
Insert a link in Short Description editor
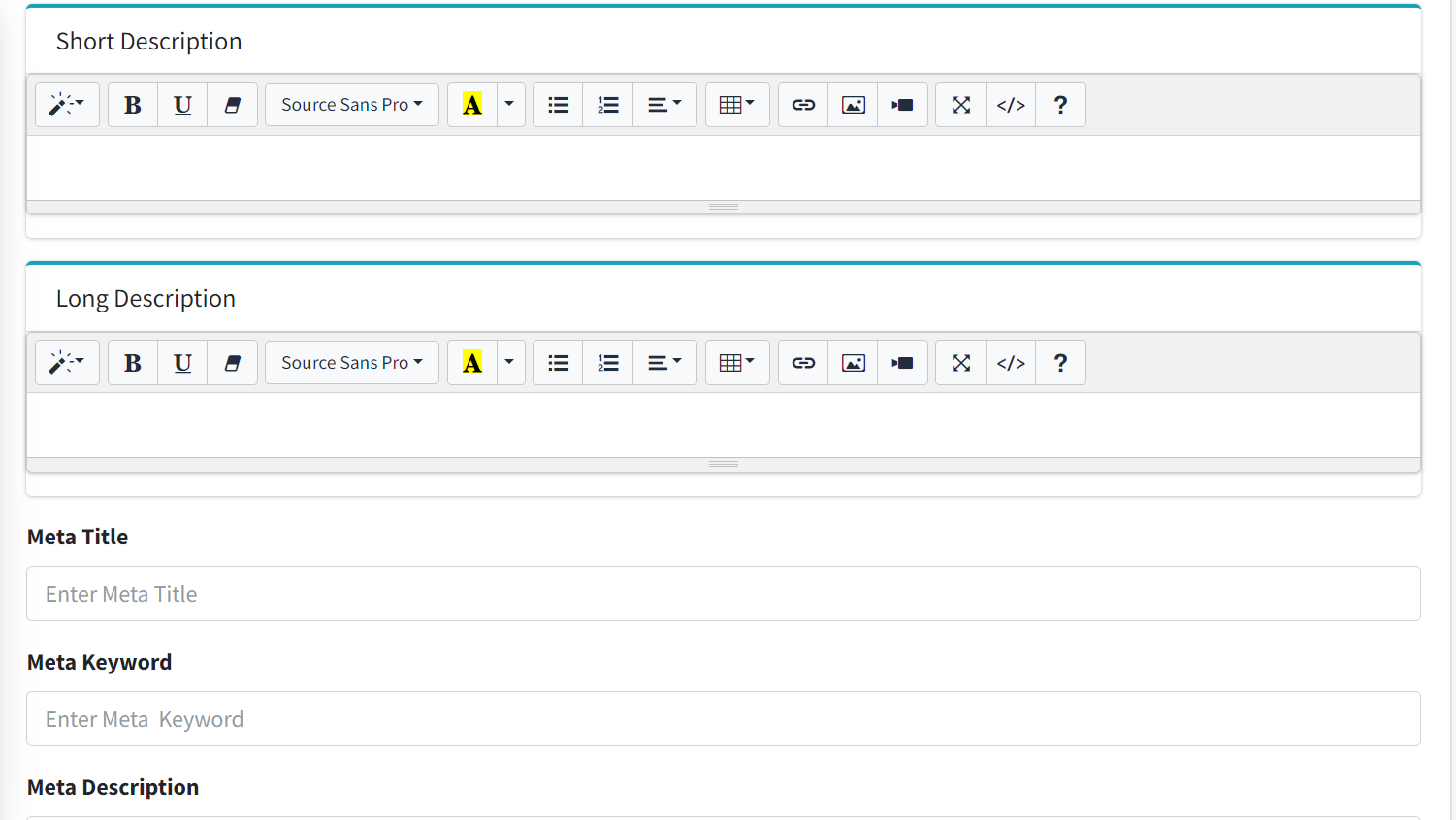(803, 105)
